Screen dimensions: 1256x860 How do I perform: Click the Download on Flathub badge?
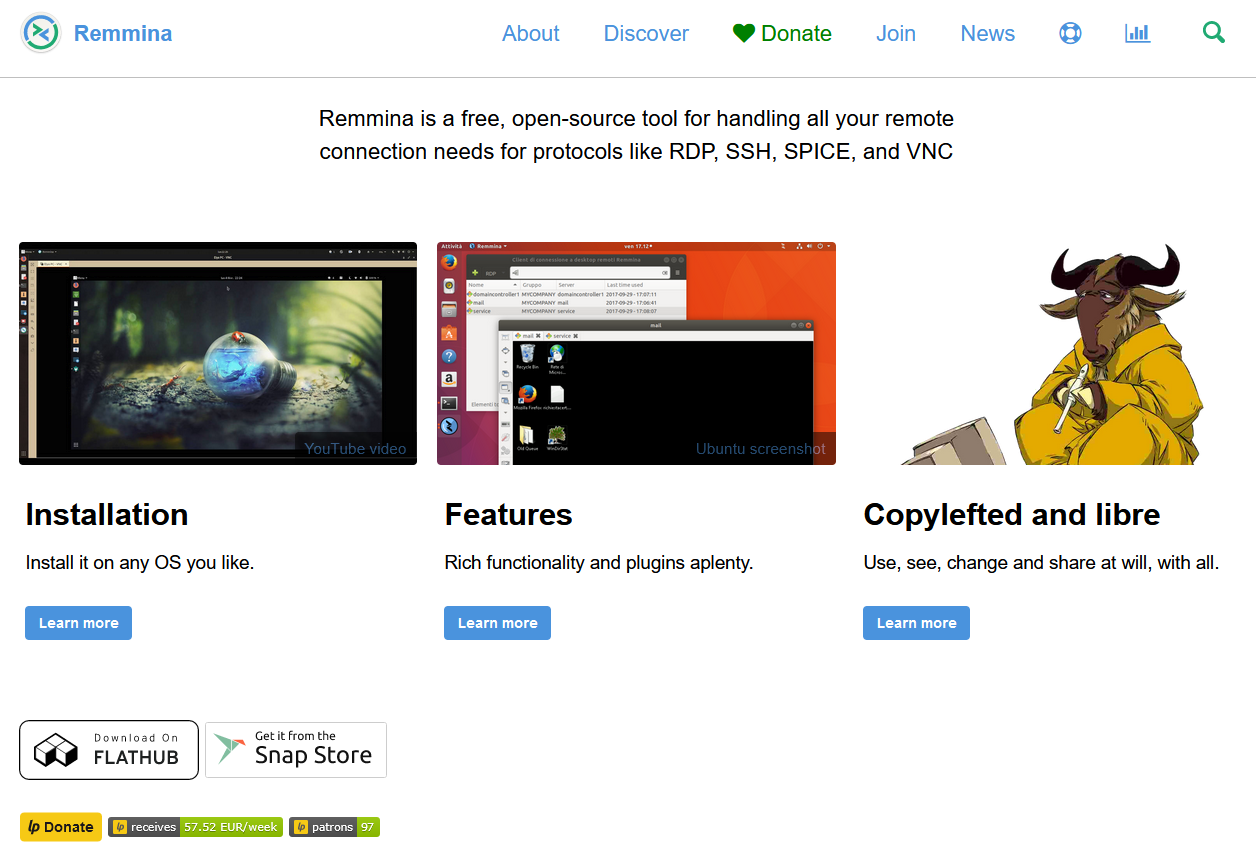(109, 750)
